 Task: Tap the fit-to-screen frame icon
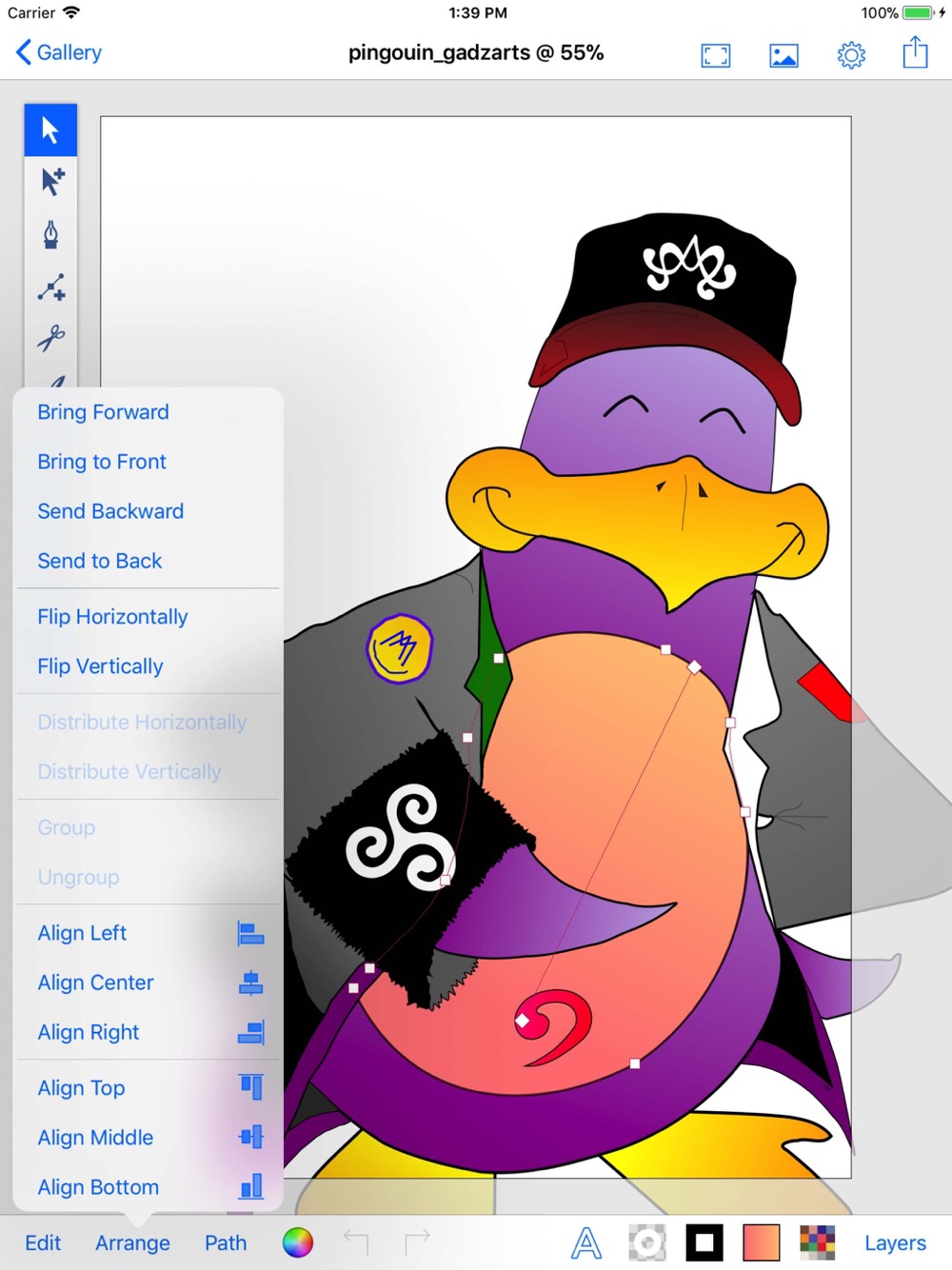pyautogui.click(x=716, y=56)
